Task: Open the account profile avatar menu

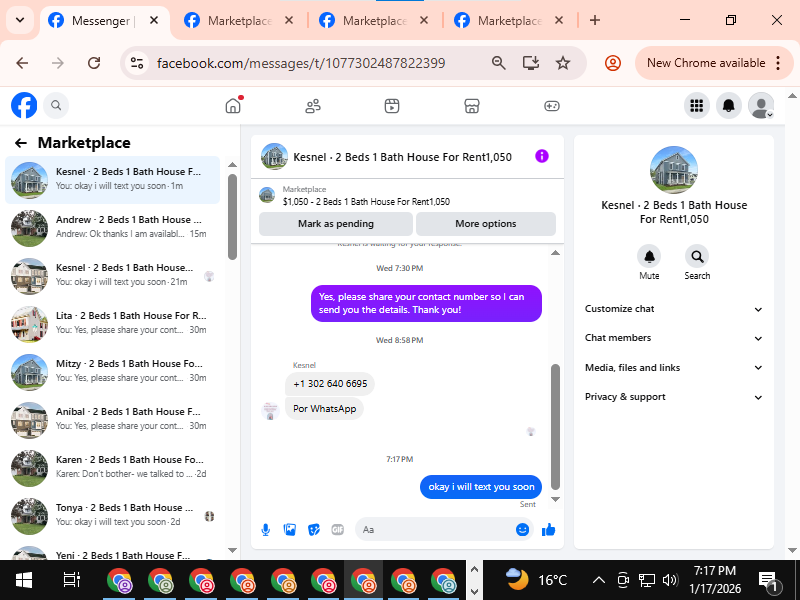Action: coord(761,106)
